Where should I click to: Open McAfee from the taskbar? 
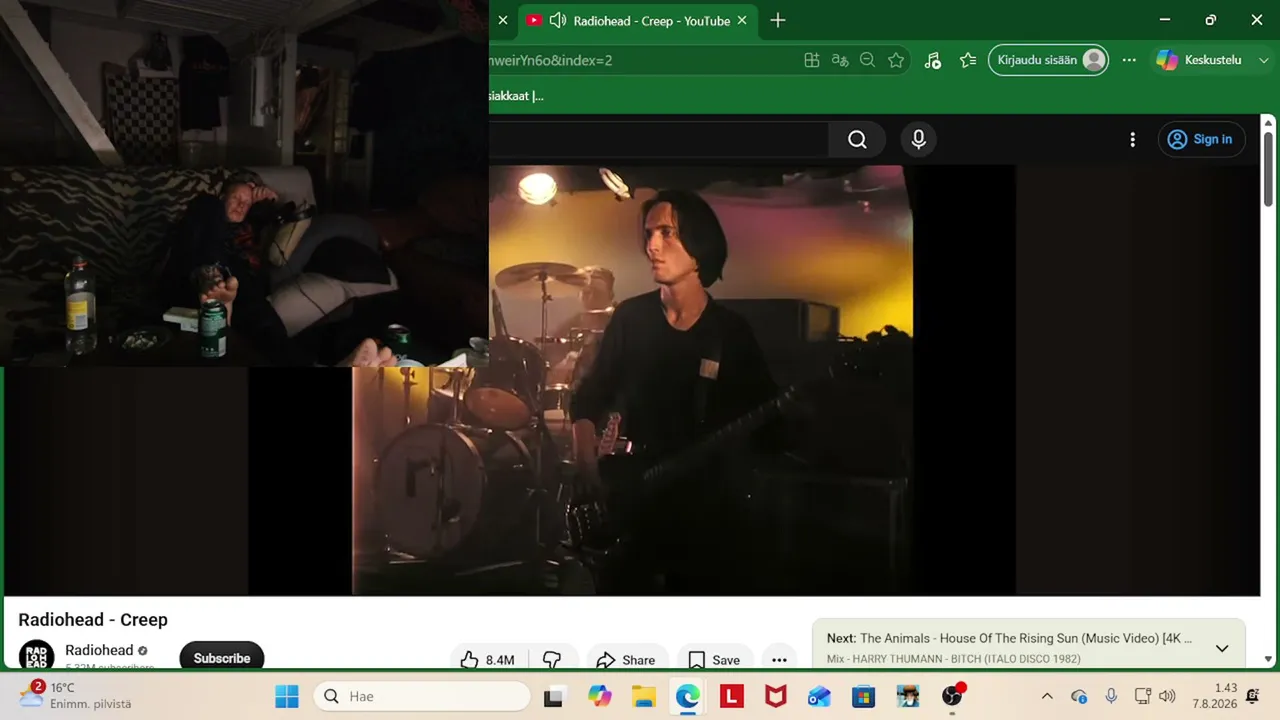(x=775, y=696)
